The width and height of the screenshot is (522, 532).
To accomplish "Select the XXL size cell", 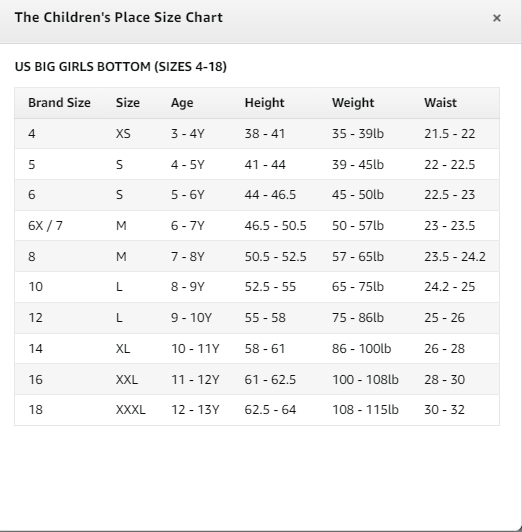I will (x=127, y=379).
